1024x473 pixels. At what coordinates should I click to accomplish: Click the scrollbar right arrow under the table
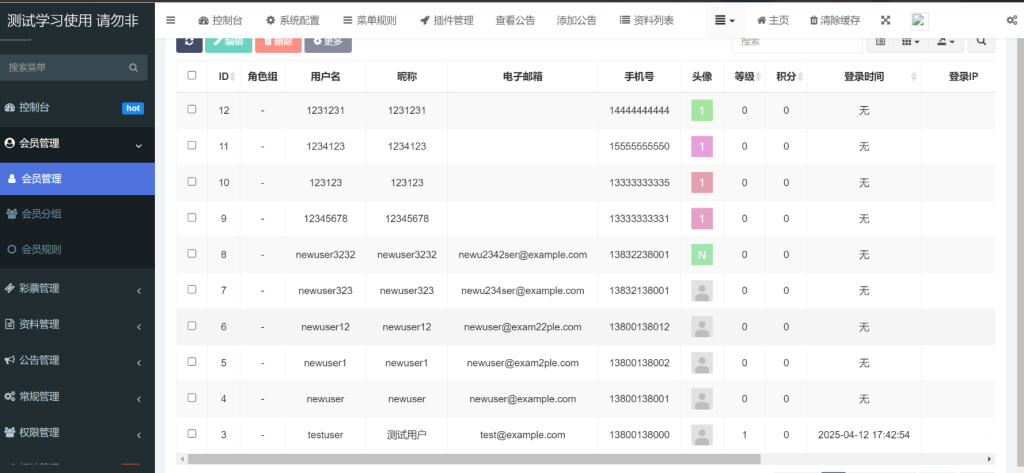pyautogui.click(x=989, y=459)
